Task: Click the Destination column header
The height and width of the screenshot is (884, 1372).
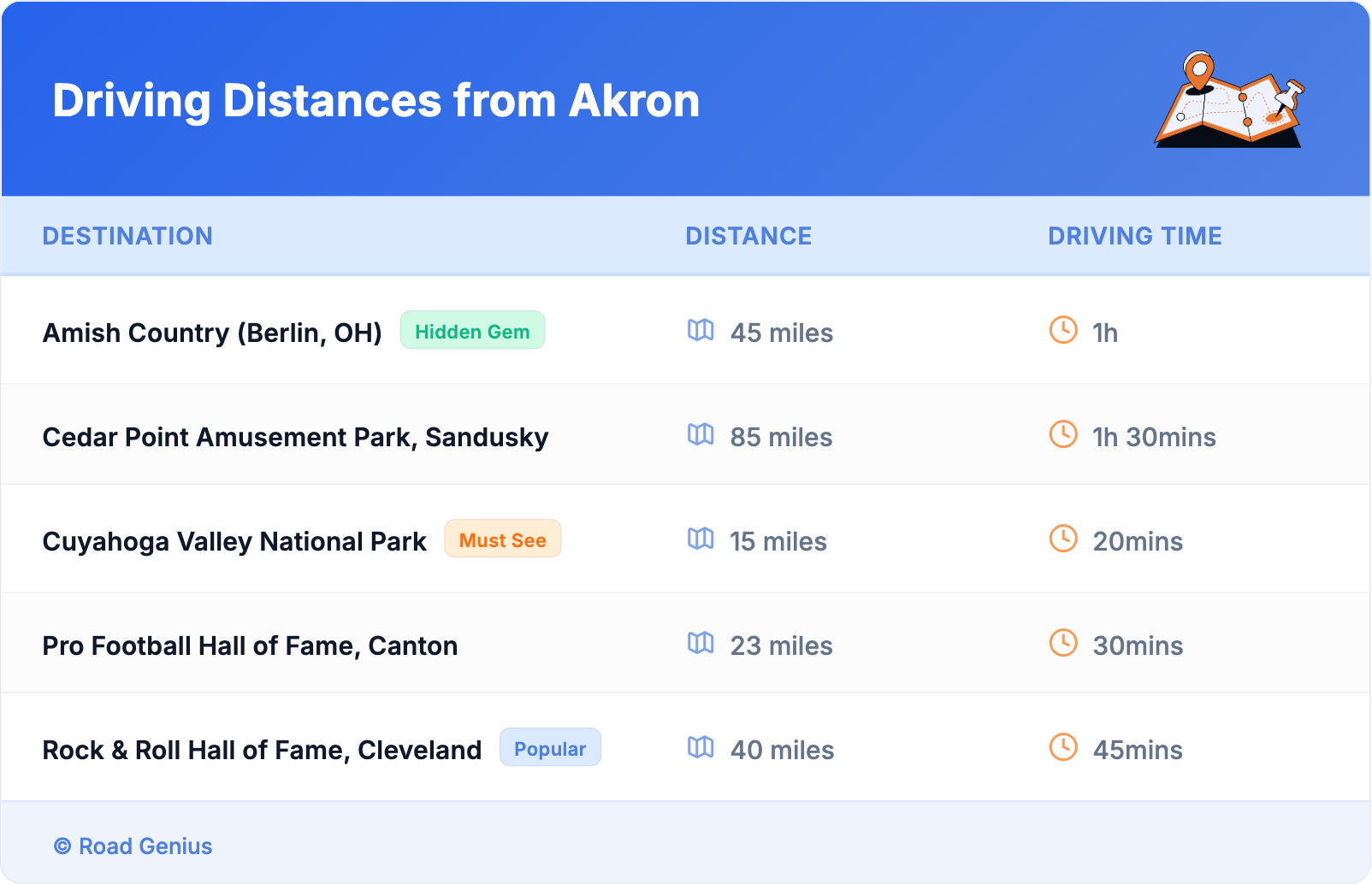Action: (x=127, y=236)
